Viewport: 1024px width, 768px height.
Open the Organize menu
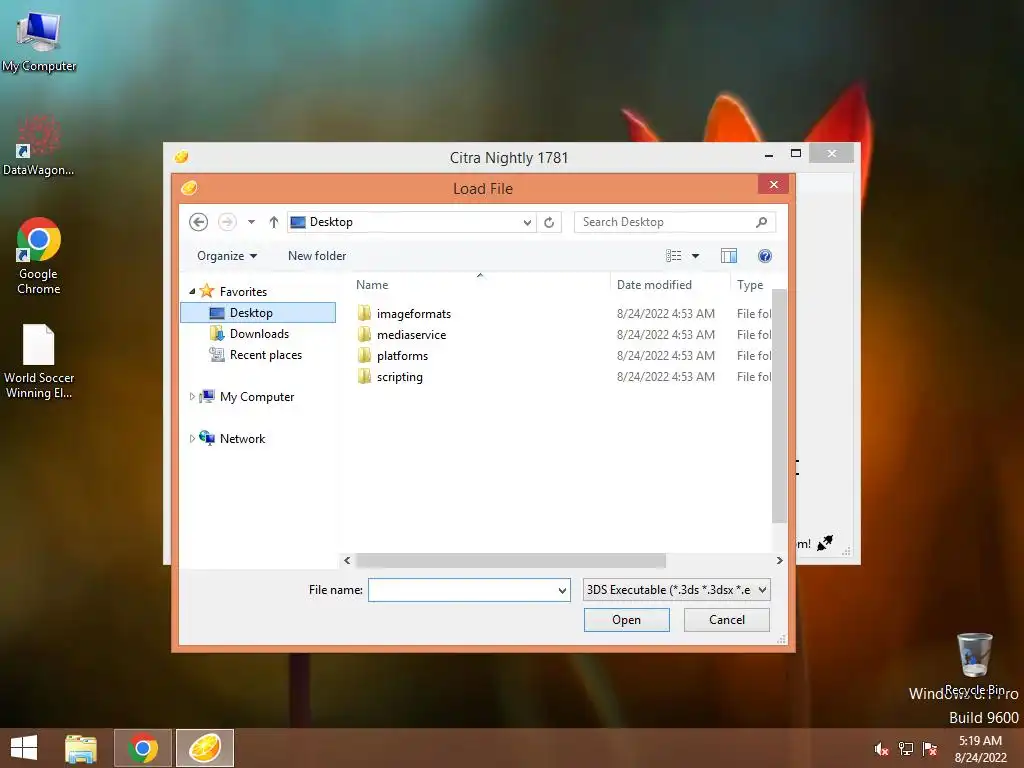pyautogui.click(x=227, y=256)
